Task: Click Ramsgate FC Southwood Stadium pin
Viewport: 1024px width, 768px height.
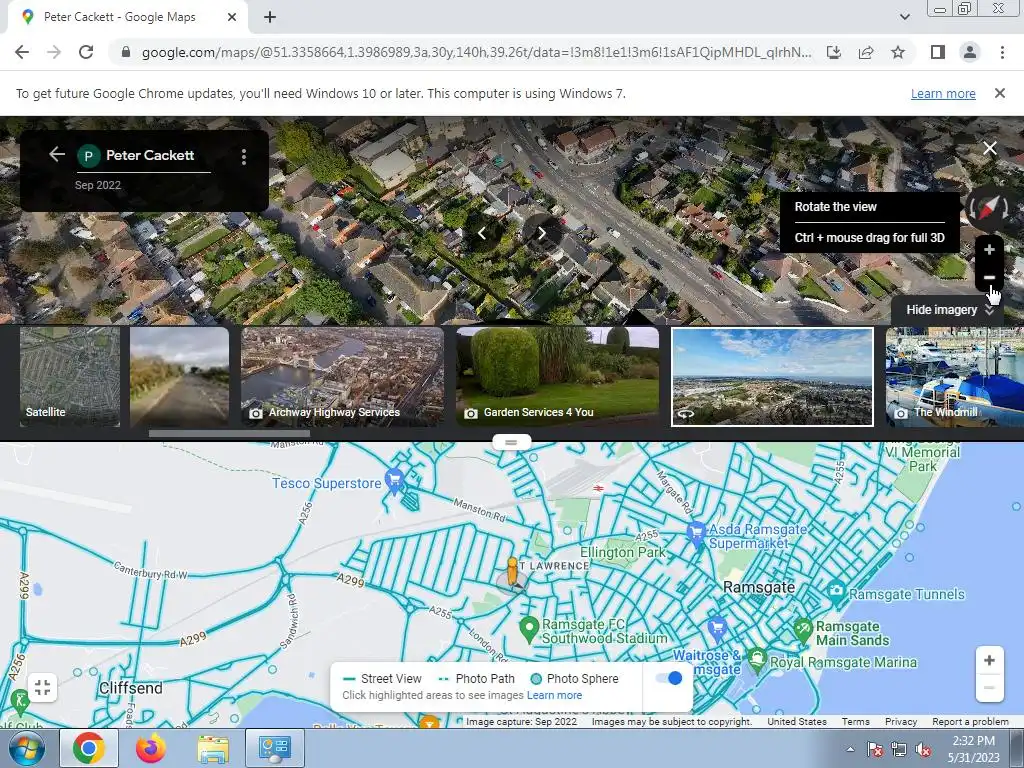Action: coord(528,628)
